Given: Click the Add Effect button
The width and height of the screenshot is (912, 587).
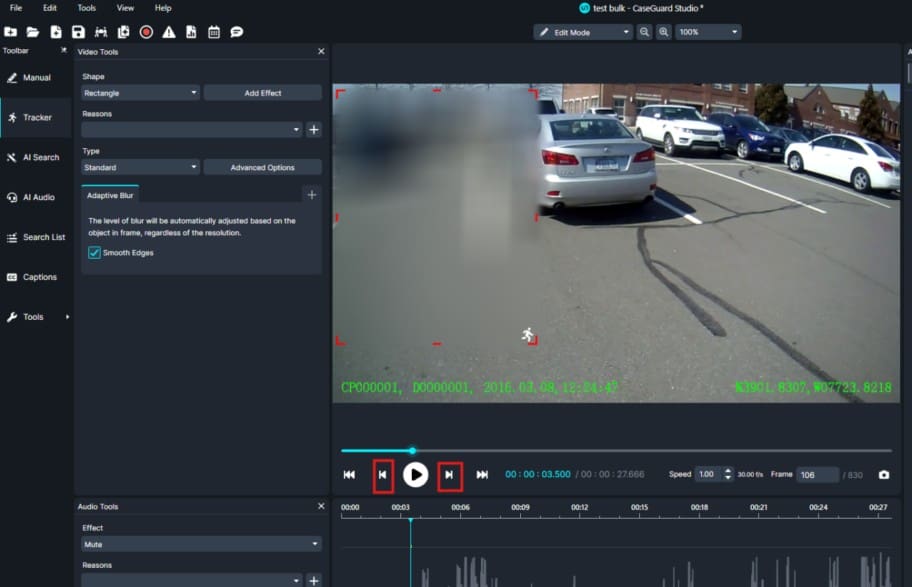Looking at the screenshot, I should pyautogui.click(x=262, y=93).
